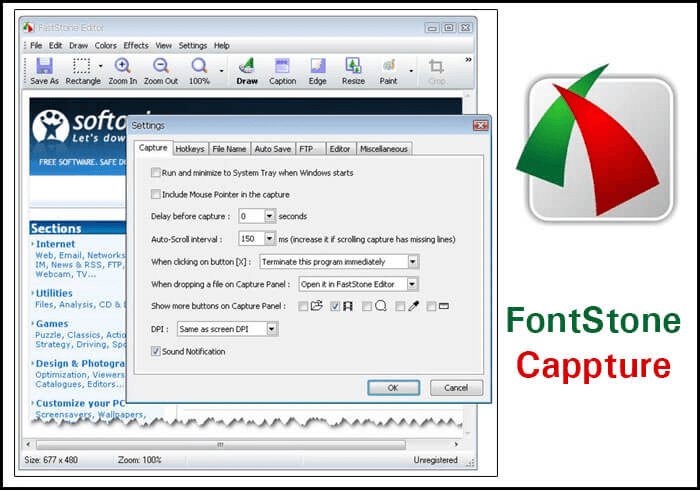Open the Paint tool
700x490 pixels.
pyautogui.click(x=388, y=66)
